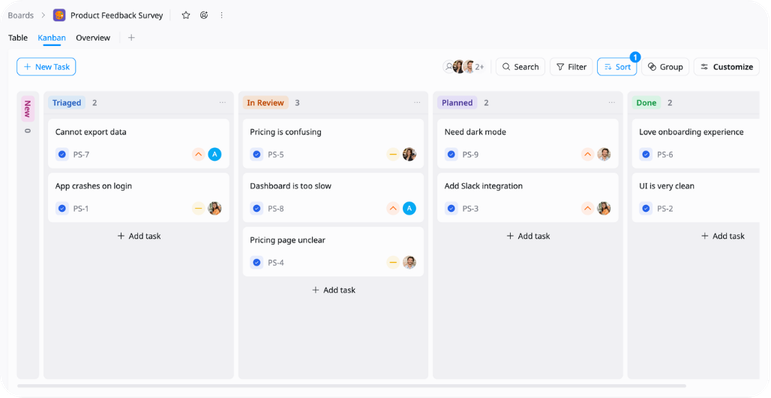
Task: Add task in the Done column
Action: click(723, 236)
